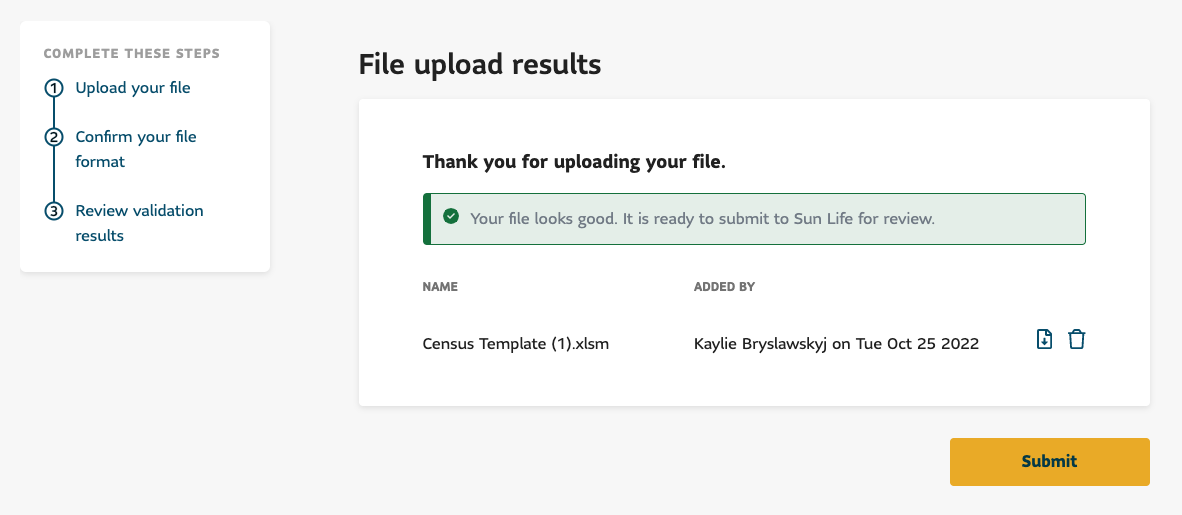Go to Upload your file step
This screenshot has height=515, width=1182.
pyautogui.click(x=133, y=88)
